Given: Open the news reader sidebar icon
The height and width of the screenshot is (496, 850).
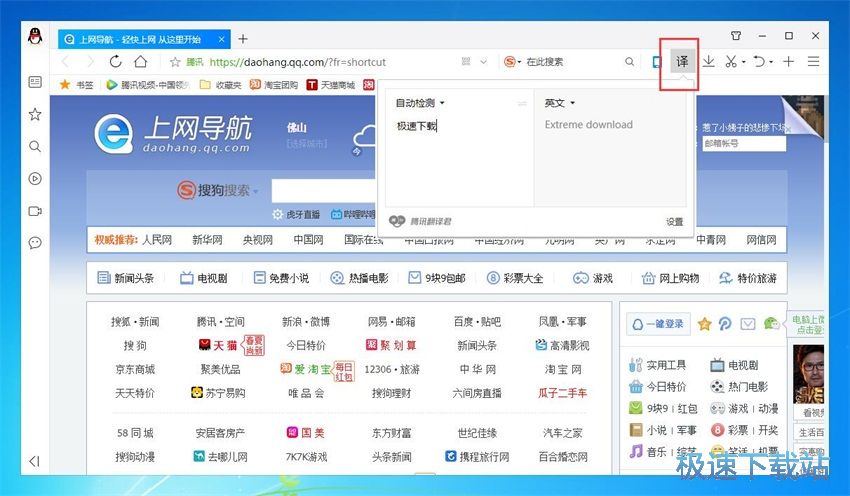Looking at the screenshot, I should [x=35, y=82].
